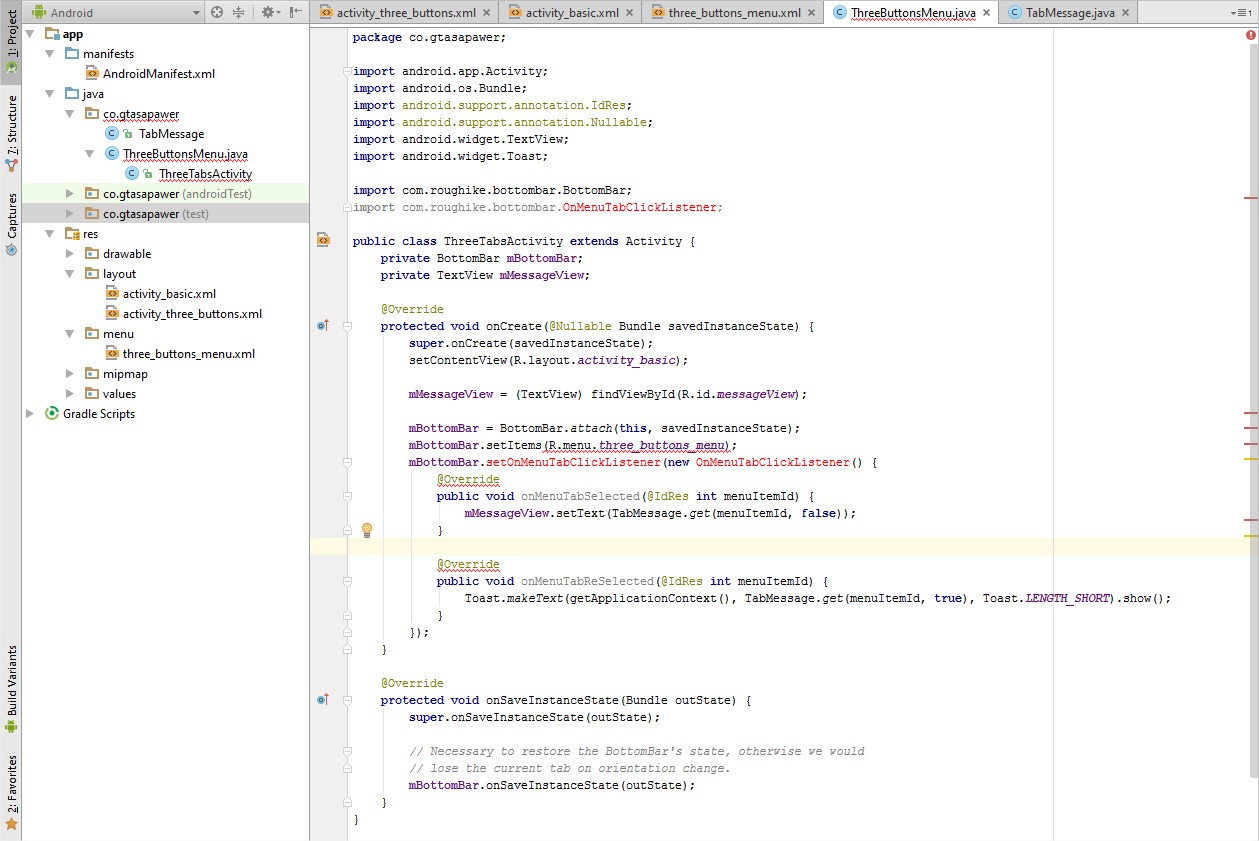Click the app module folder icon
The height and width of the screenshot is (841, 1259).
click(x=52, y=33)
